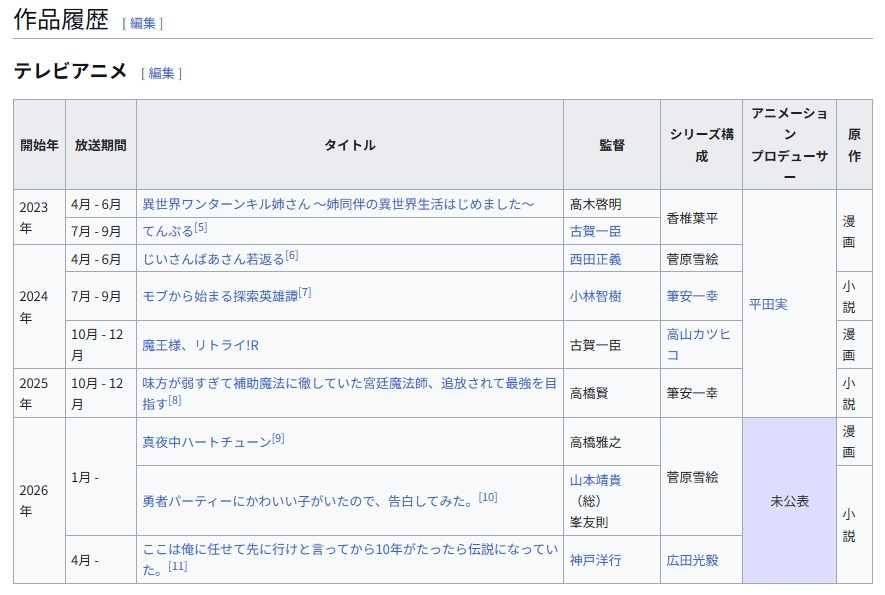Open the 魔王様、リトライ!R title link
This screenshot has height=595, width=885.
point(200,345)
